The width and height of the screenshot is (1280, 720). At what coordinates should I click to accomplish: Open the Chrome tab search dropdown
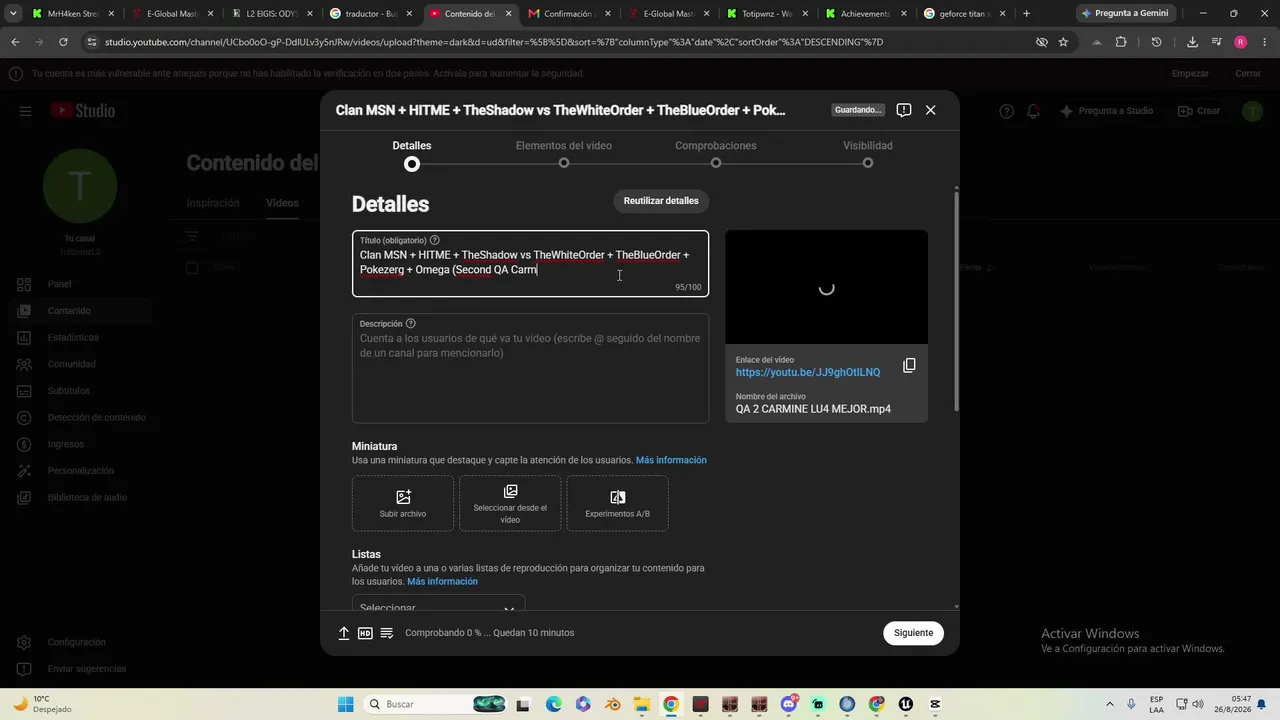tap(13, 14)
